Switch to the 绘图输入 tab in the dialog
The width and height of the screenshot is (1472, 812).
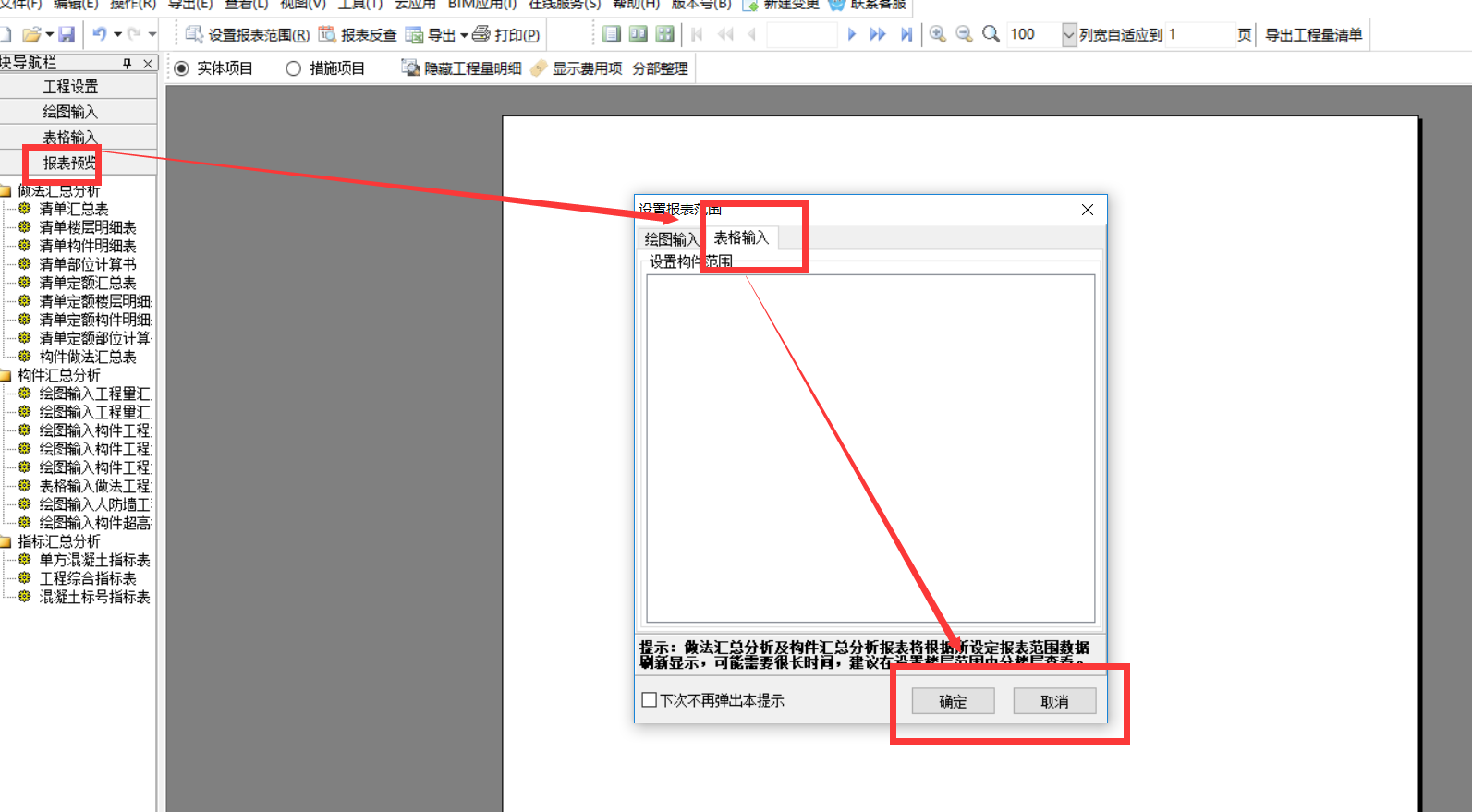[x=671, y=239]
